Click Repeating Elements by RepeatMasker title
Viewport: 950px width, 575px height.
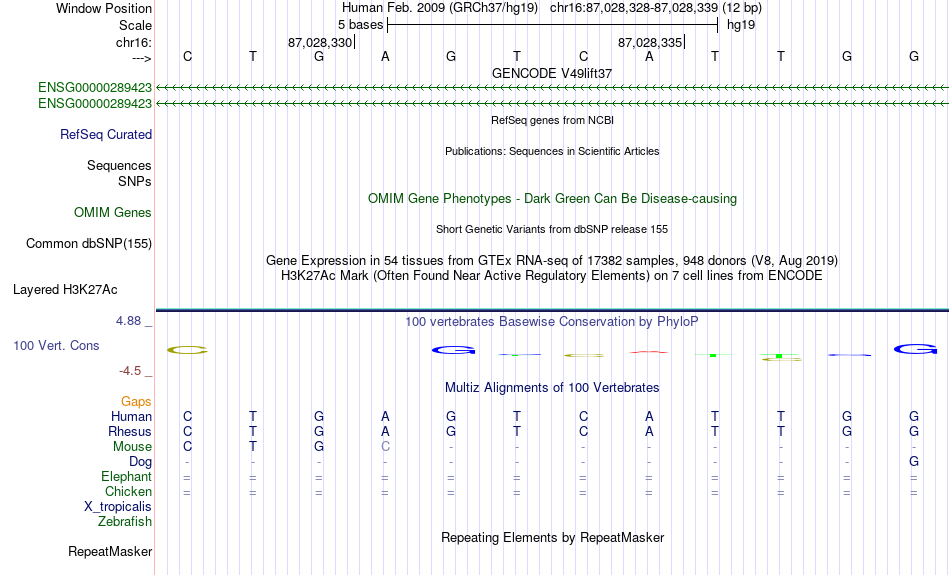[552, 538]
